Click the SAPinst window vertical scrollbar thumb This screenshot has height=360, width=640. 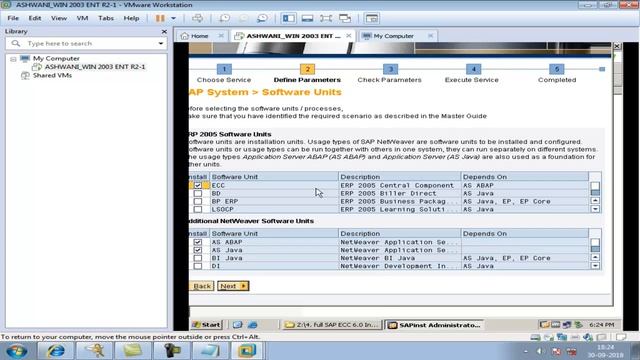click(x=618, y=79)
